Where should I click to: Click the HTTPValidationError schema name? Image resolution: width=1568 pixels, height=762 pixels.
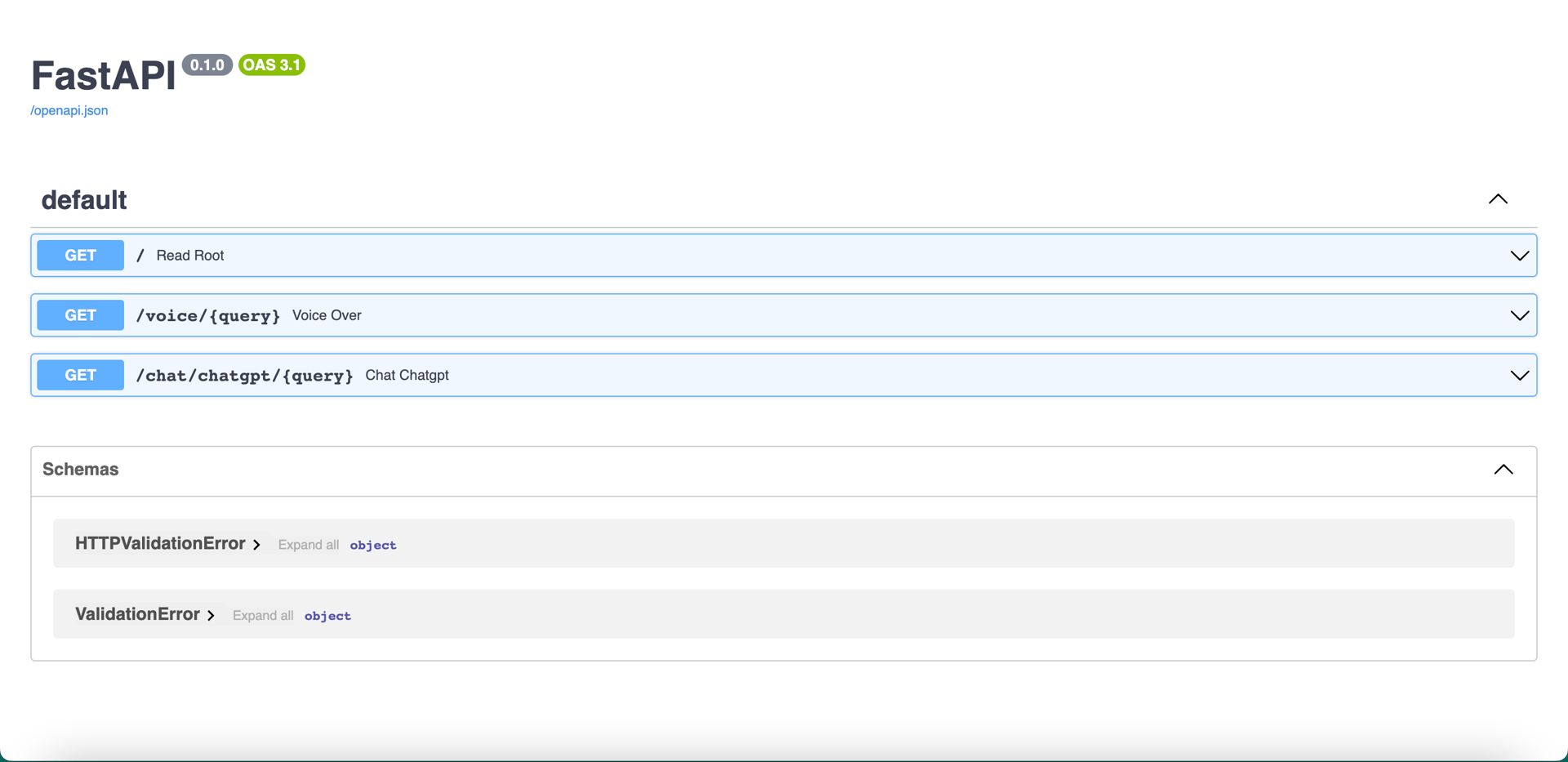click(160, 544)
